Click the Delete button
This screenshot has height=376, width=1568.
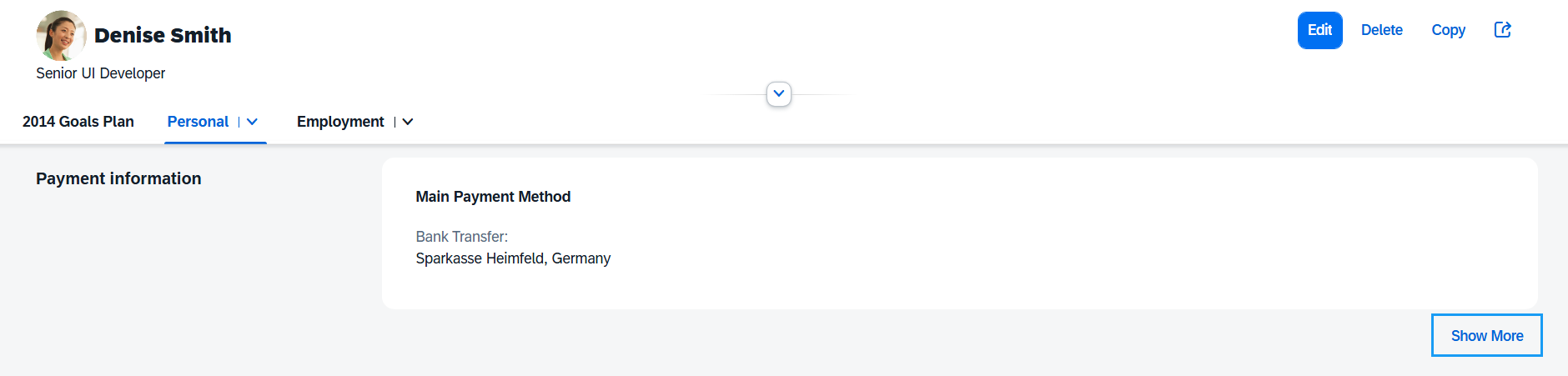(1381, 30)
